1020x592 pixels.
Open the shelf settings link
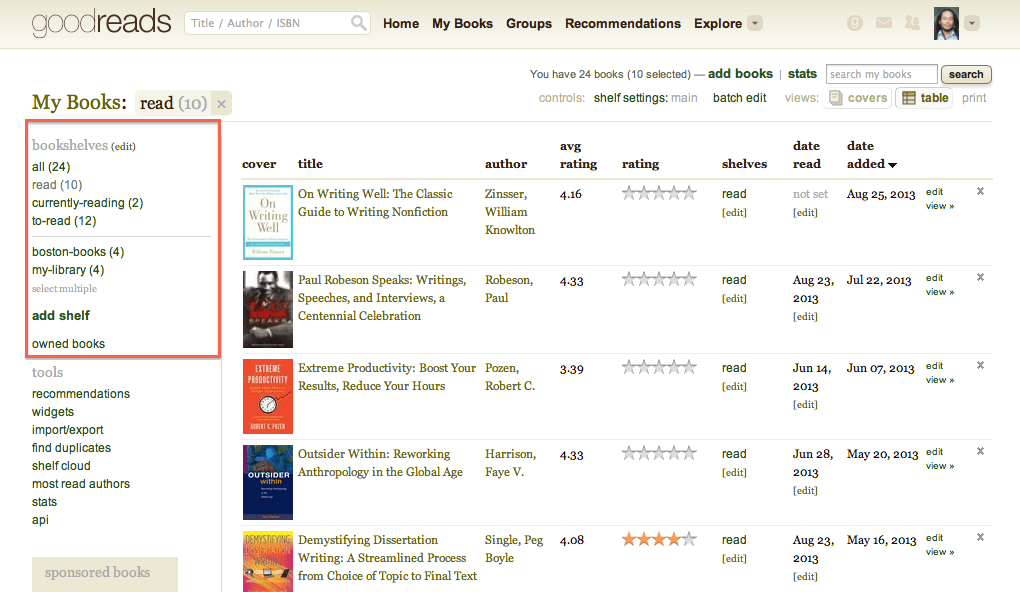pos(630,98)
